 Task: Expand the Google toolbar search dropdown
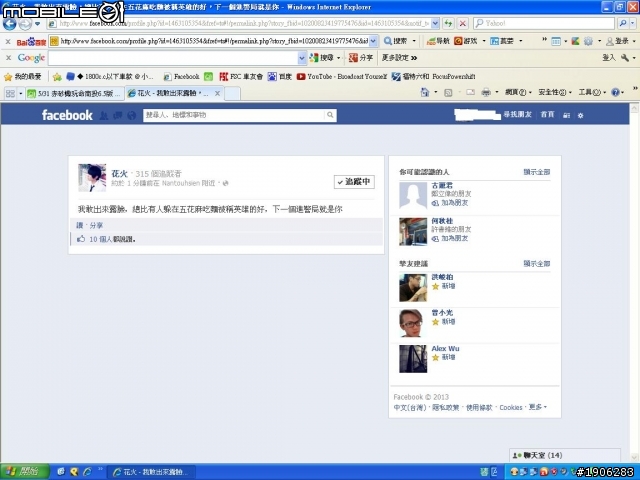[x=302, y=58]
